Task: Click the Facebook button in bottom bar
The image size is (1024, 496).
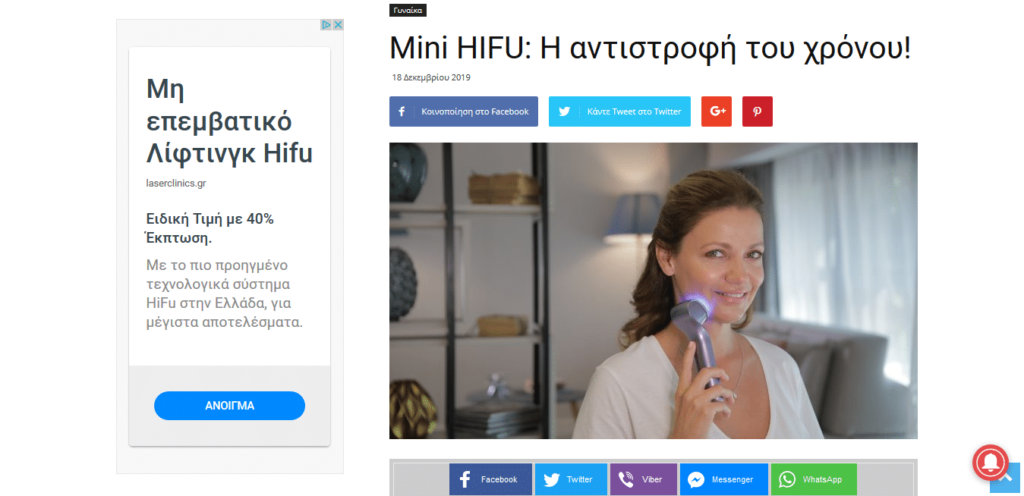Action: pyautogui.click(x=490, y=480)
